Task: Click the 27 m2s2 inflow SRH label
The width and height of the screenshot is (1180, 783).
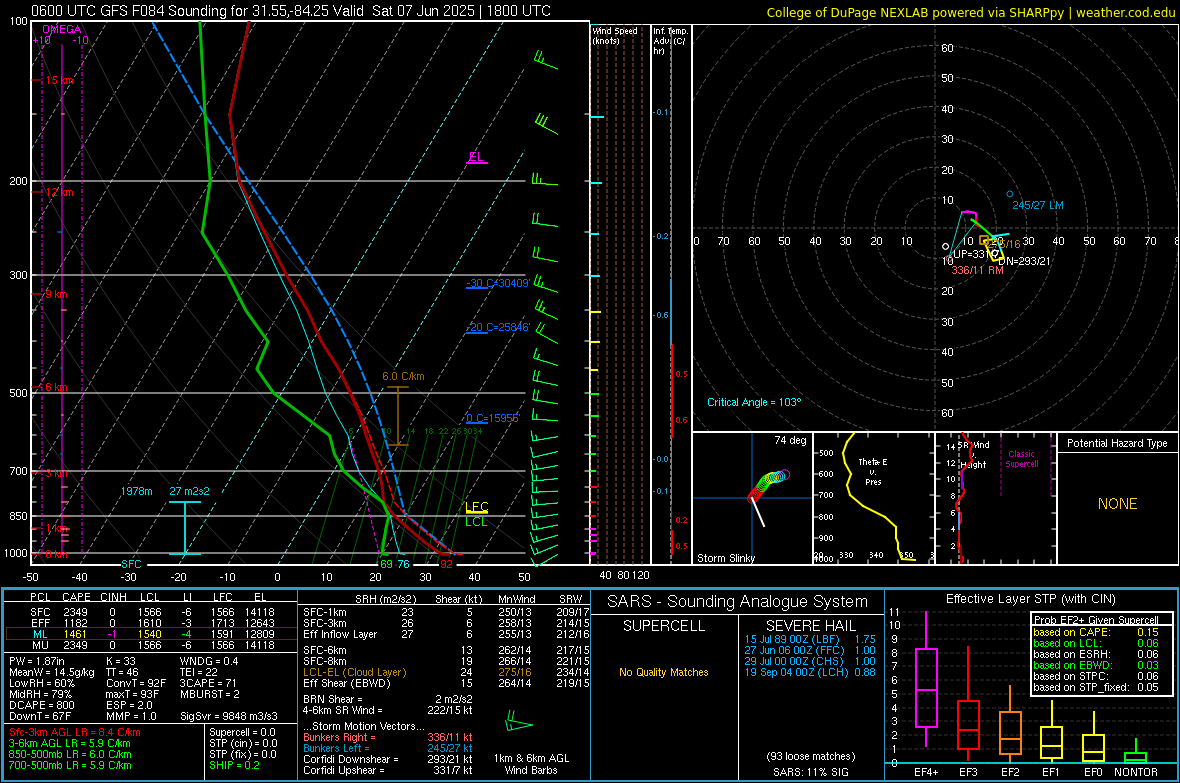Action: coord(190,491)
